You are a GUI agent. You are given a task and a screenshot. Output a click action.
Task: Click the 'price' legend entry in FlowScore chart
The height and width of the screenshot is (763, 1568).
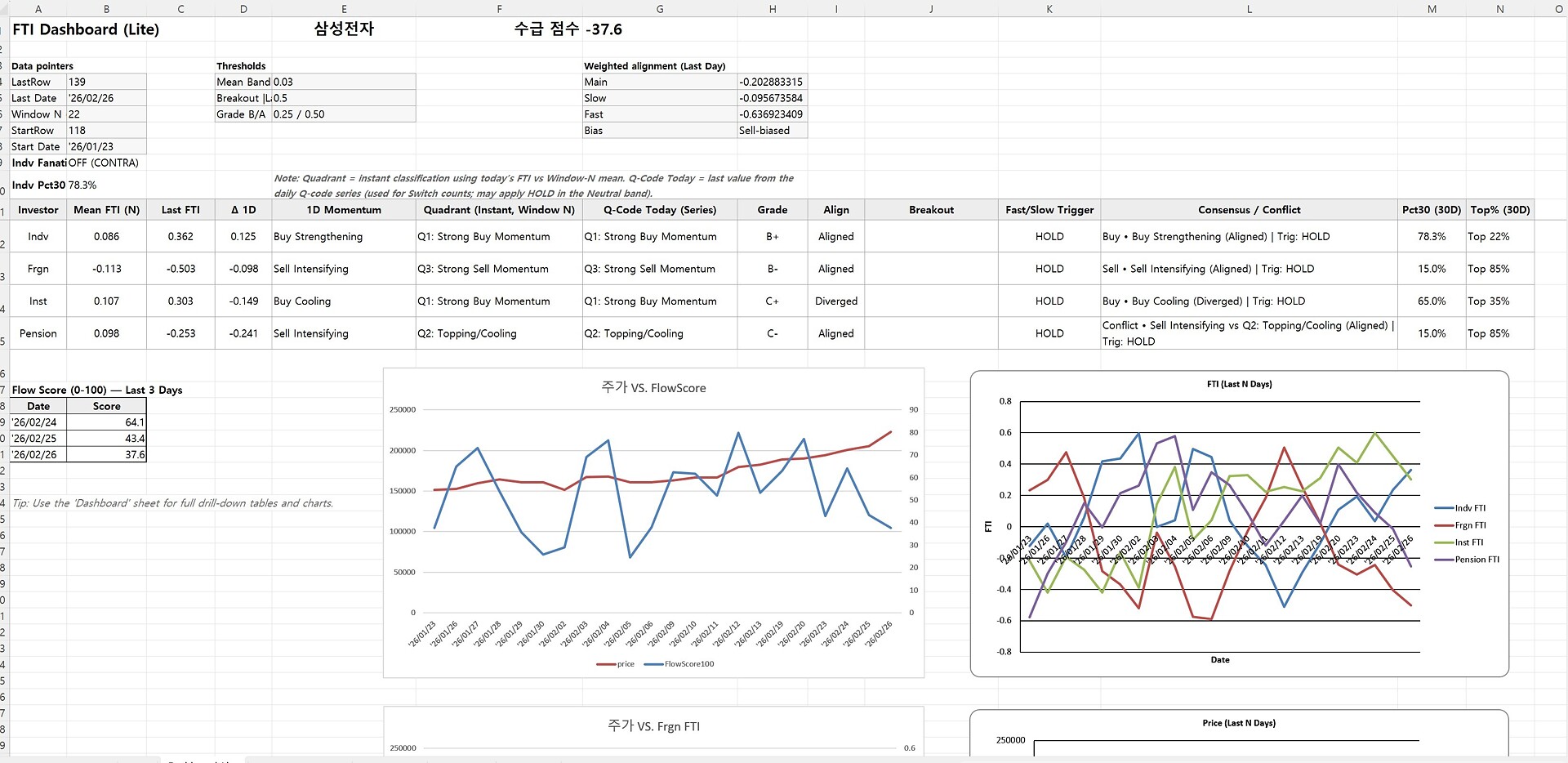(617, 664)
